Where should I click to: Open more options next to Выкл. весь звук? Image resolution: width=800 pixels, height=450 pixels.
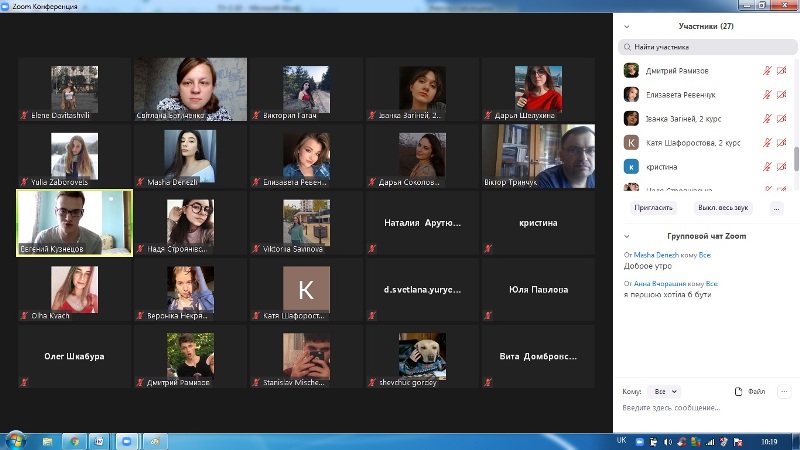(776, 208)
